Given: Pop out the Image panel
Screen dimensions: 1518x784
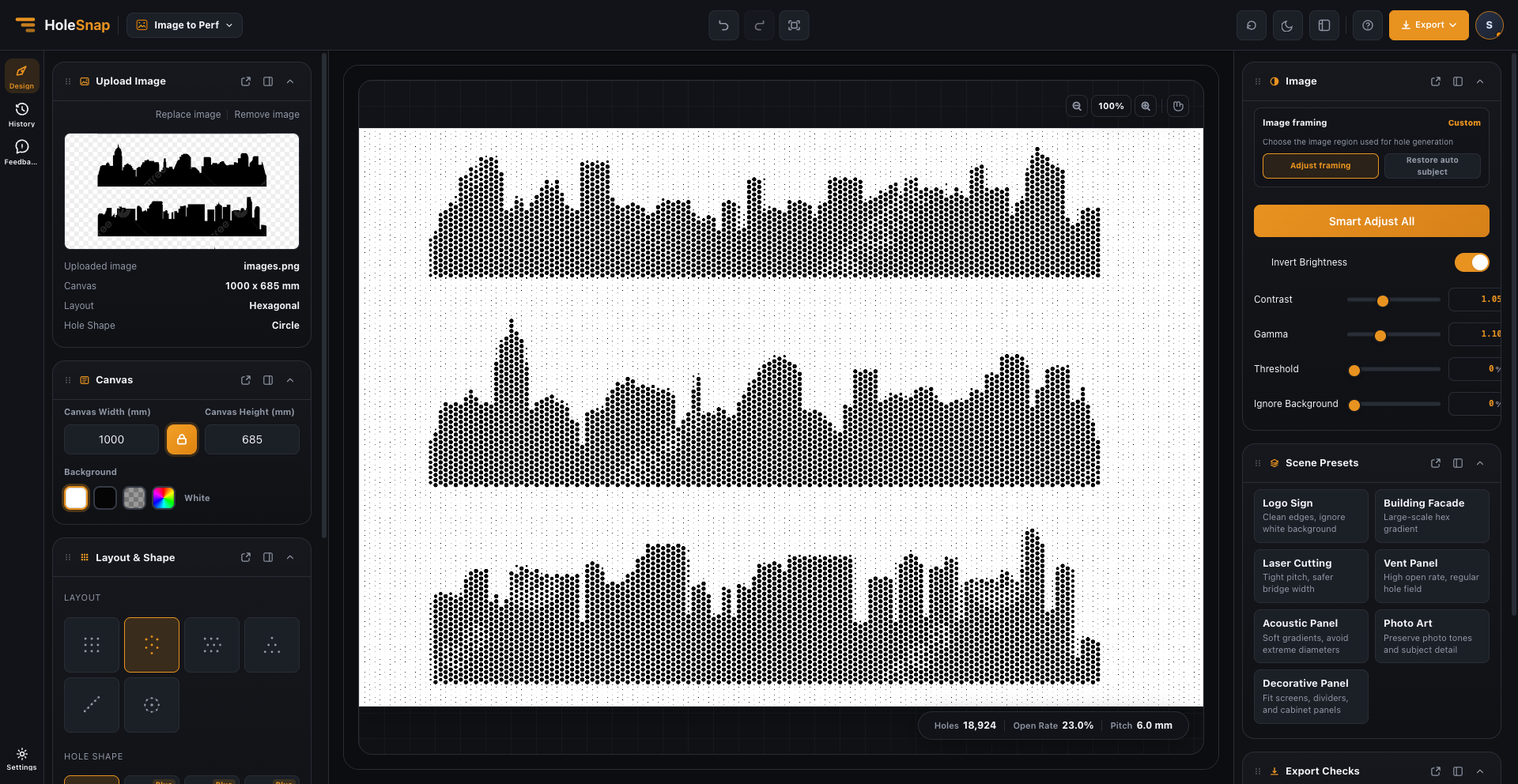Looking at the screenshot, I should (1436, 81).
